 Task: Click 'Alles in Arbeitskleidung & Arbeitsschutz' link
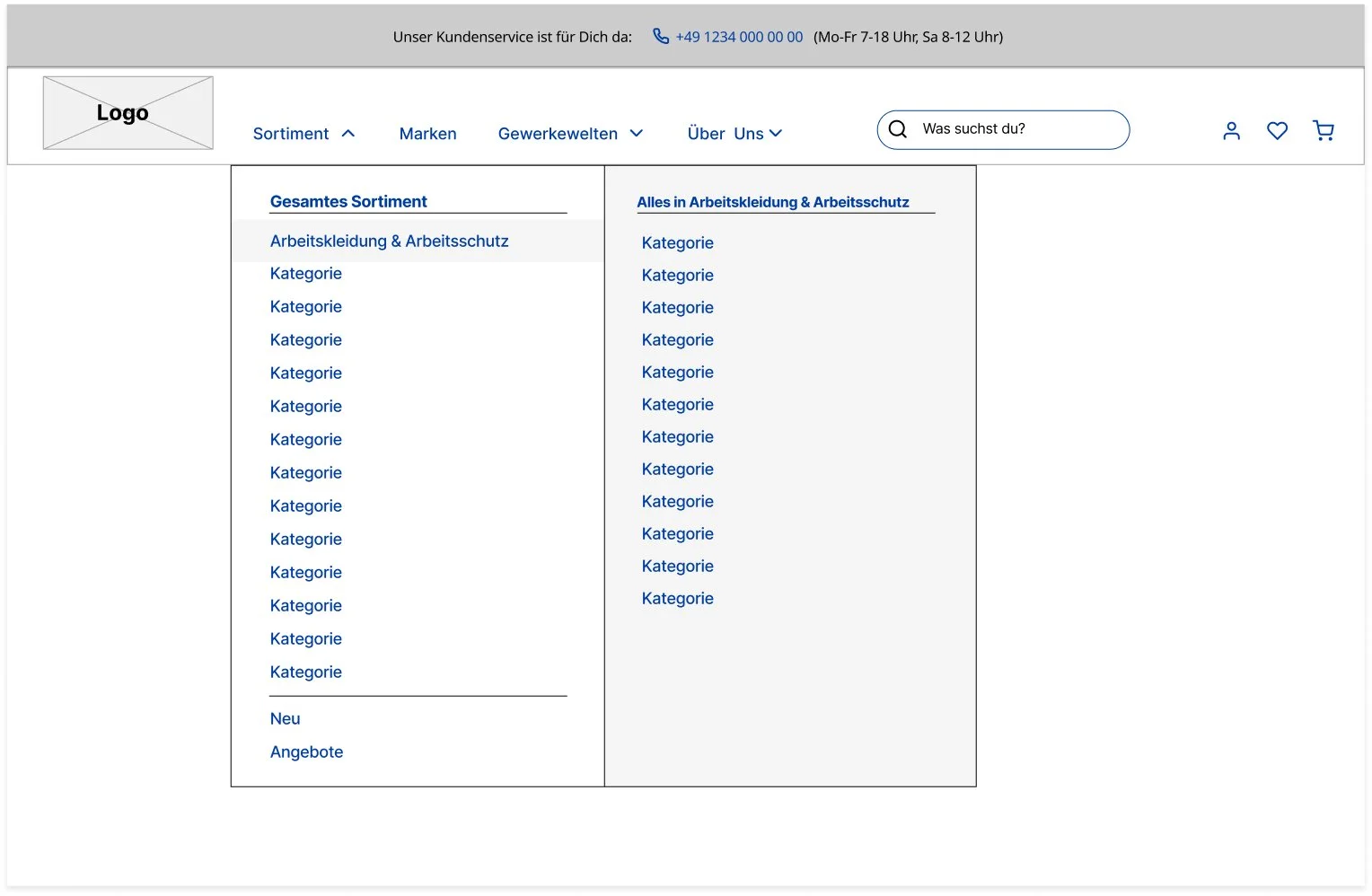tap(773, 203)
